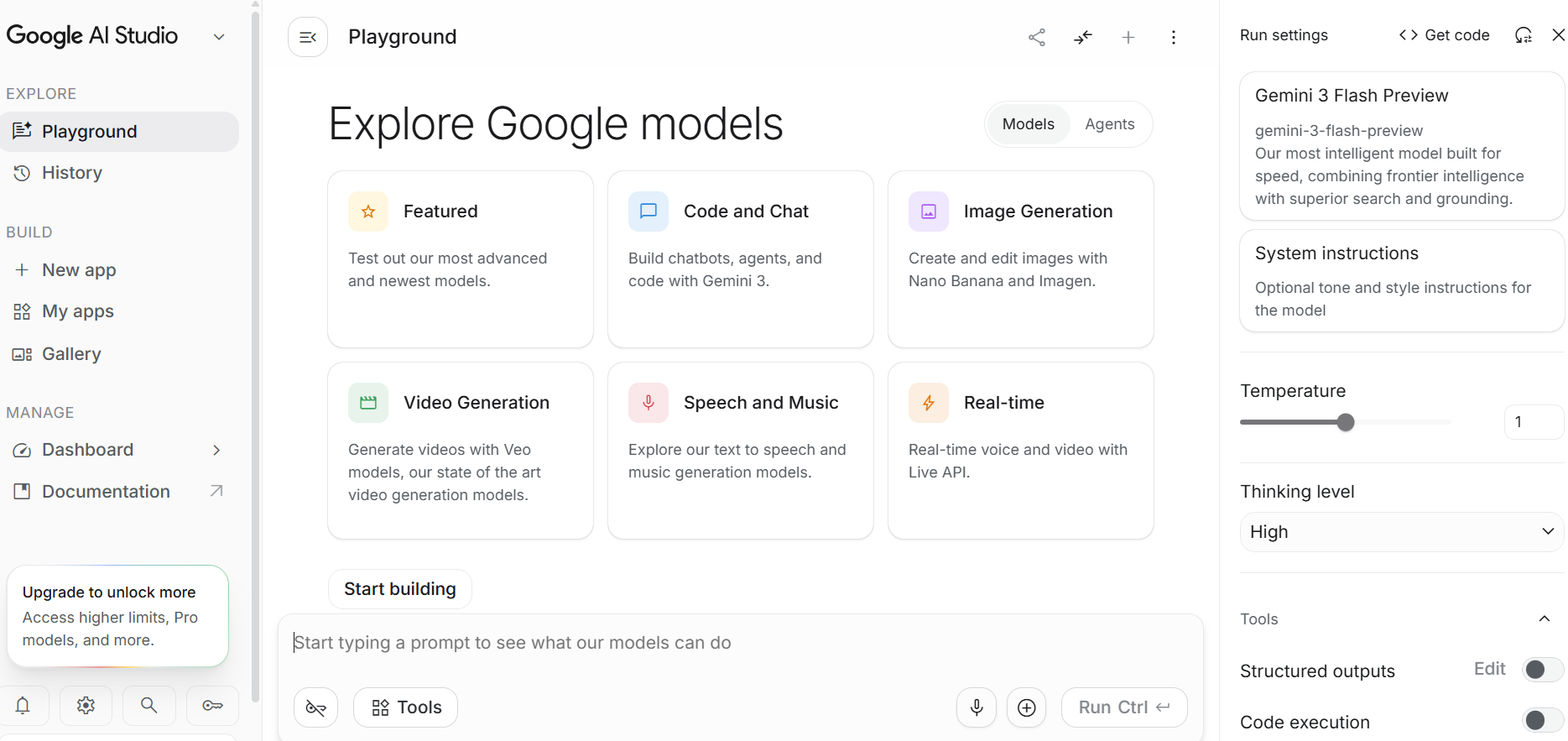The image size is (1568, 741).
Task: Collapse the Tools section chevron
Action: pos(1545,619)
